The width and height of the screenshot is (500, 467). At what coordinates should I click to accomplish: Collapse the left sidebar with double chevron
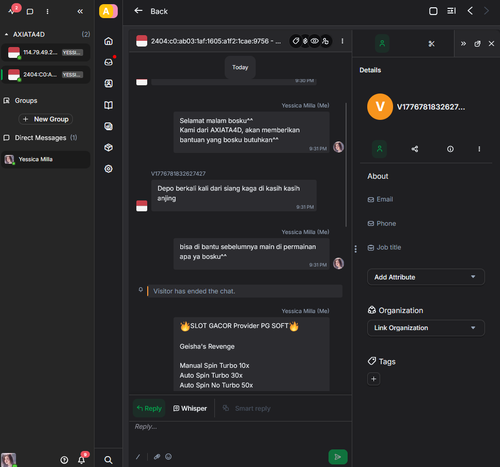click(80, 12)
